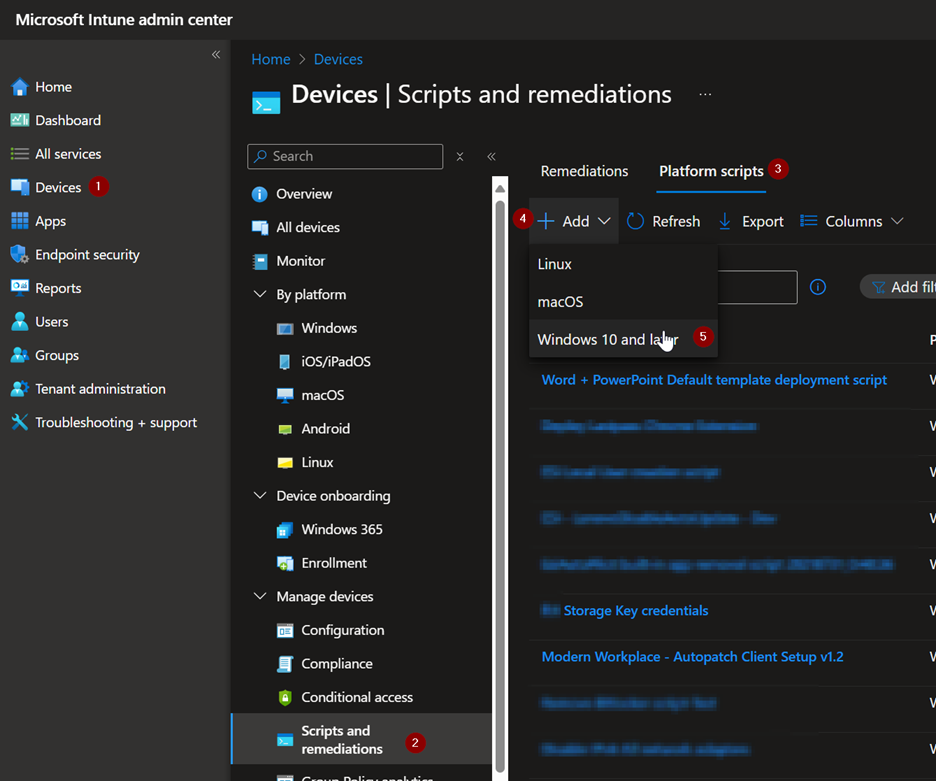This screenshot has height=781, width=936.
Task: Click the info icon beside the search box
Action: (817, 287)
